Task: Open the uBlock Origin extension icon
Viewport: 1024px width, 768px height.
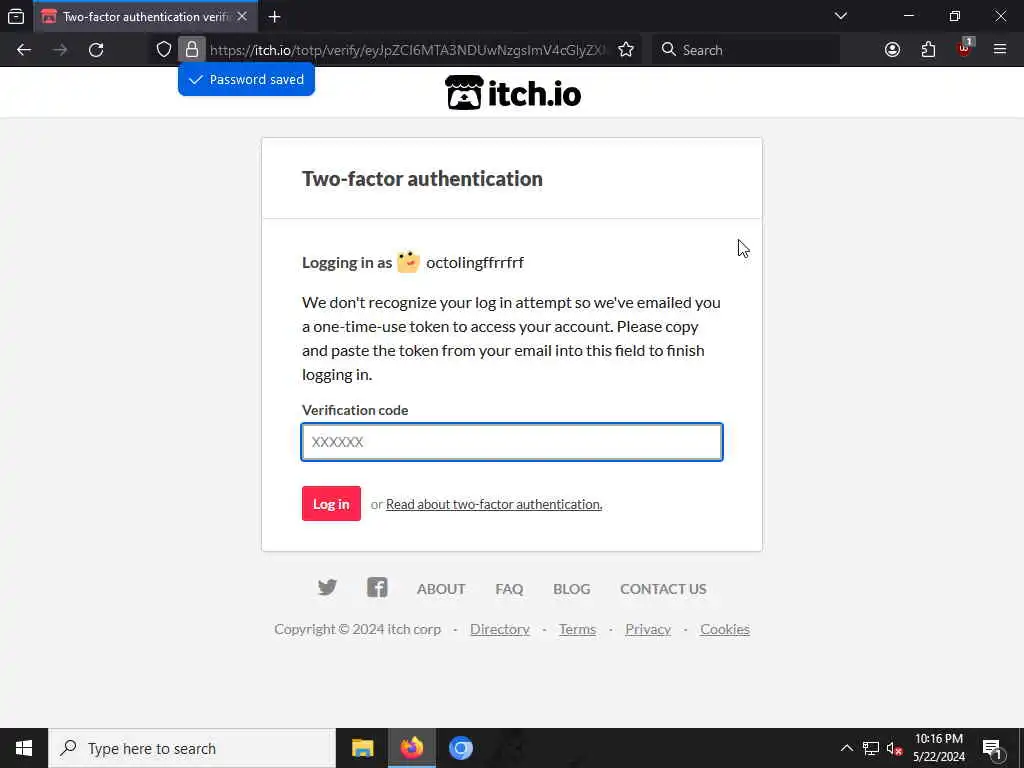Action: (965, 49)
